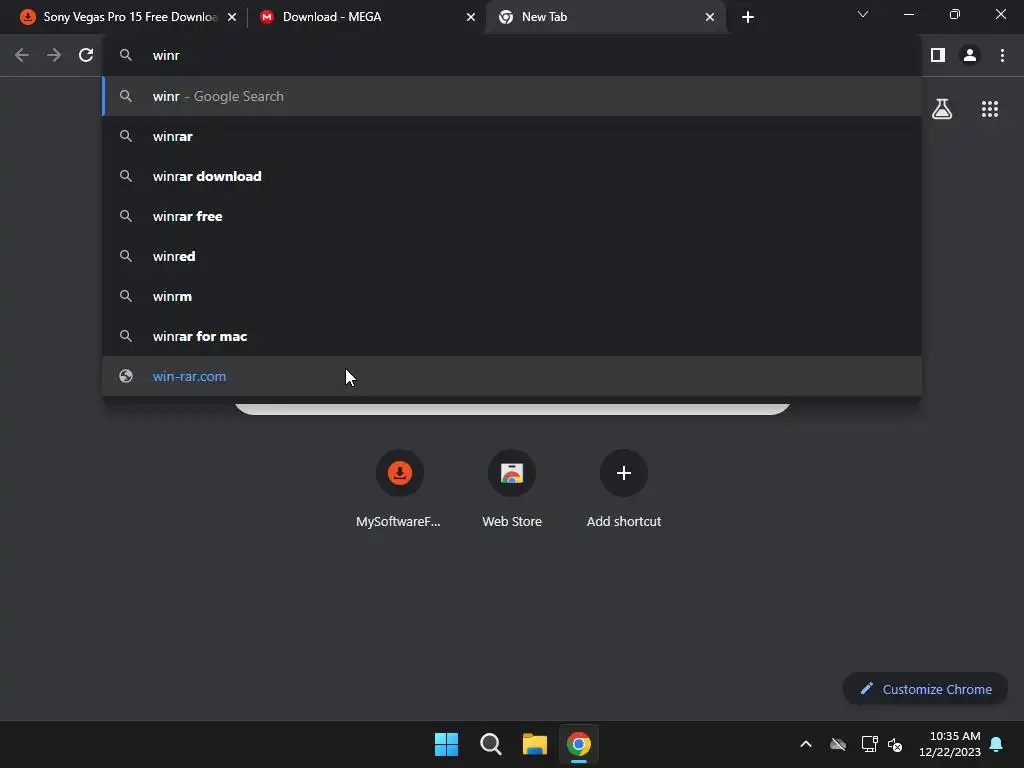Screen dimensions: 1024x768
Task: Click the muted volume tray icon
Action: coord(895,744)
